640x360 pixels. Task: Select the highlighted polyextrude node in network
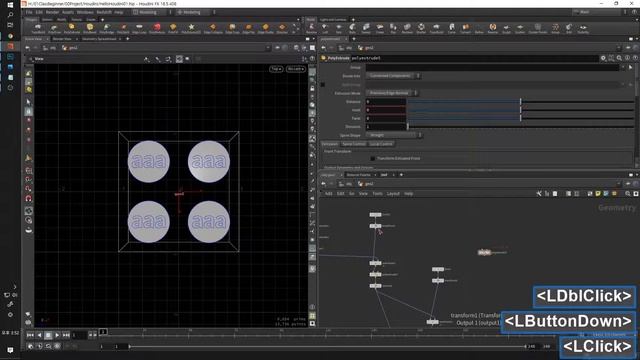pyautogui.click(x=484, y=253)
